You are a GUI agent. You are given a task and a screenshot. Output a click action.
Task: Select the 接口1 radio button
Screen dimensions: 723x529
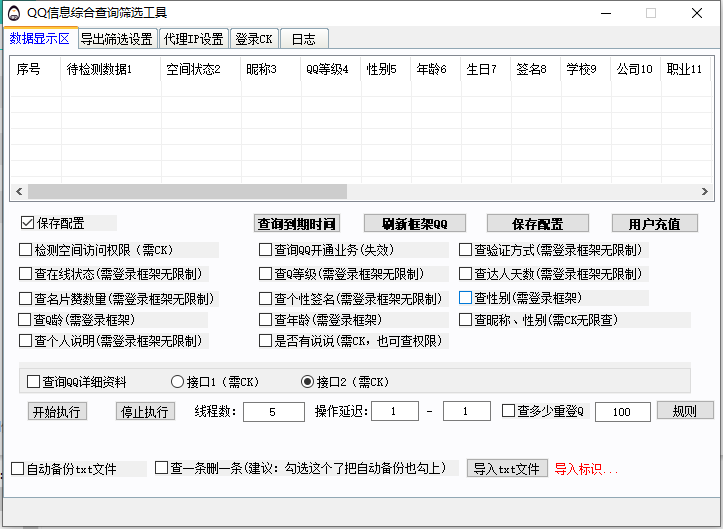point(178,382)
